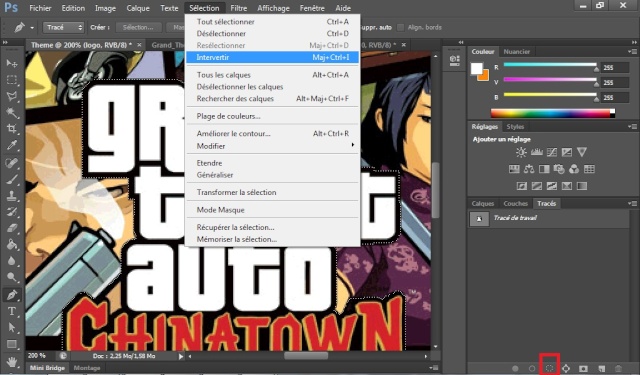Collapse the right panel dock arrows
640x375 pixels.
(x=634, y=42)
